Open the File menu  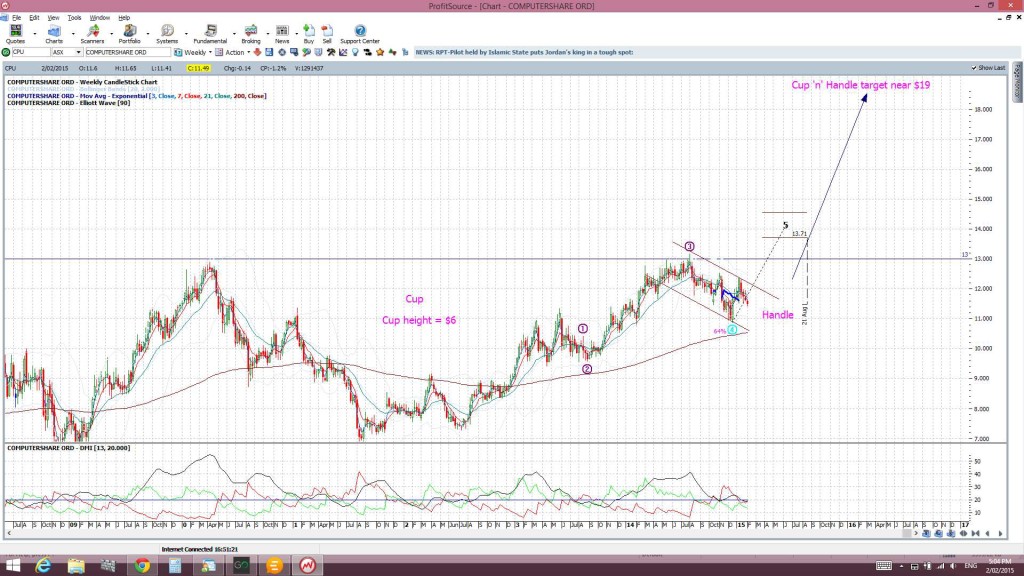coord(16,18)
